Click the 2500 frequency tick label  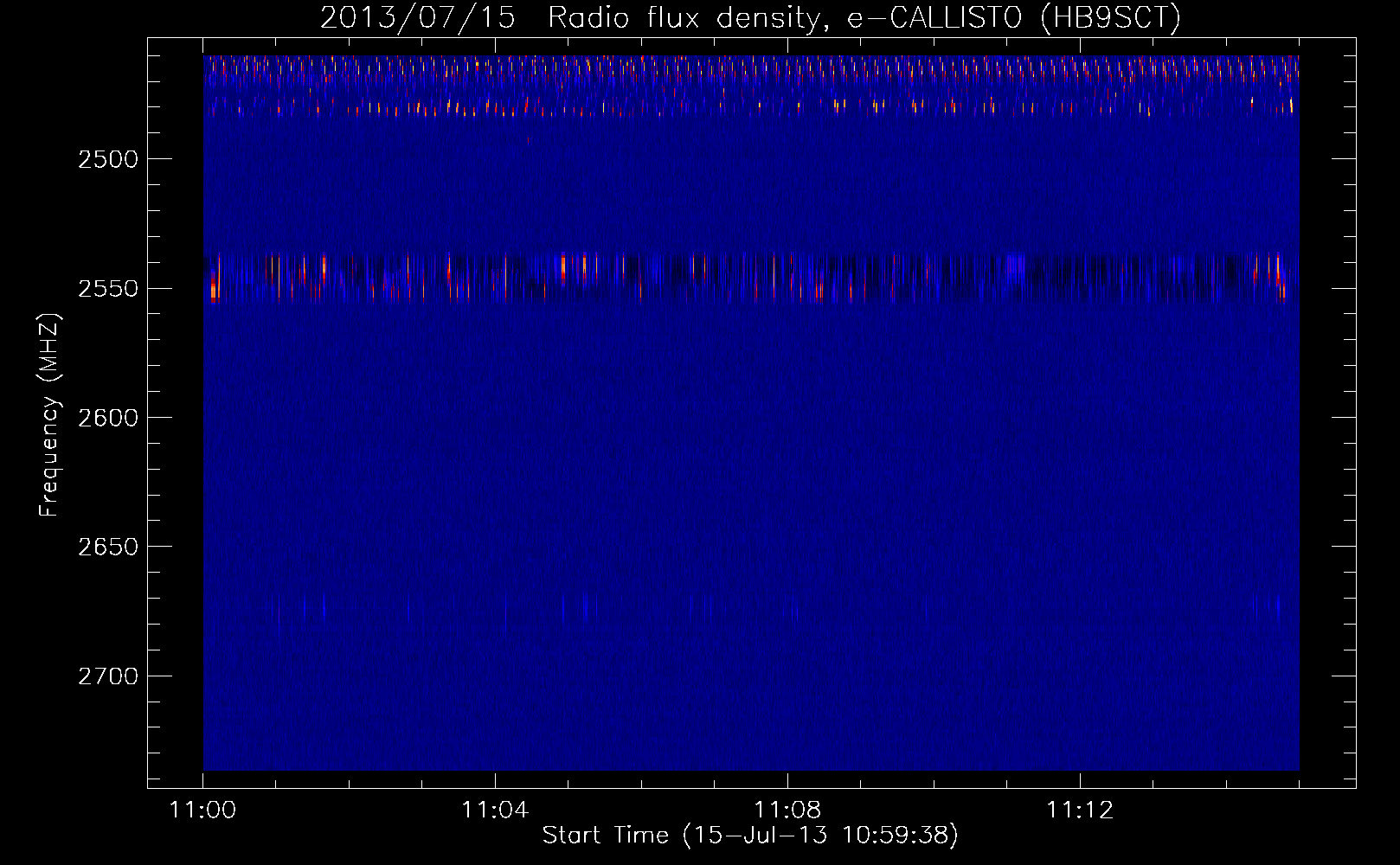pyautogui.click(x=108, y=159)
